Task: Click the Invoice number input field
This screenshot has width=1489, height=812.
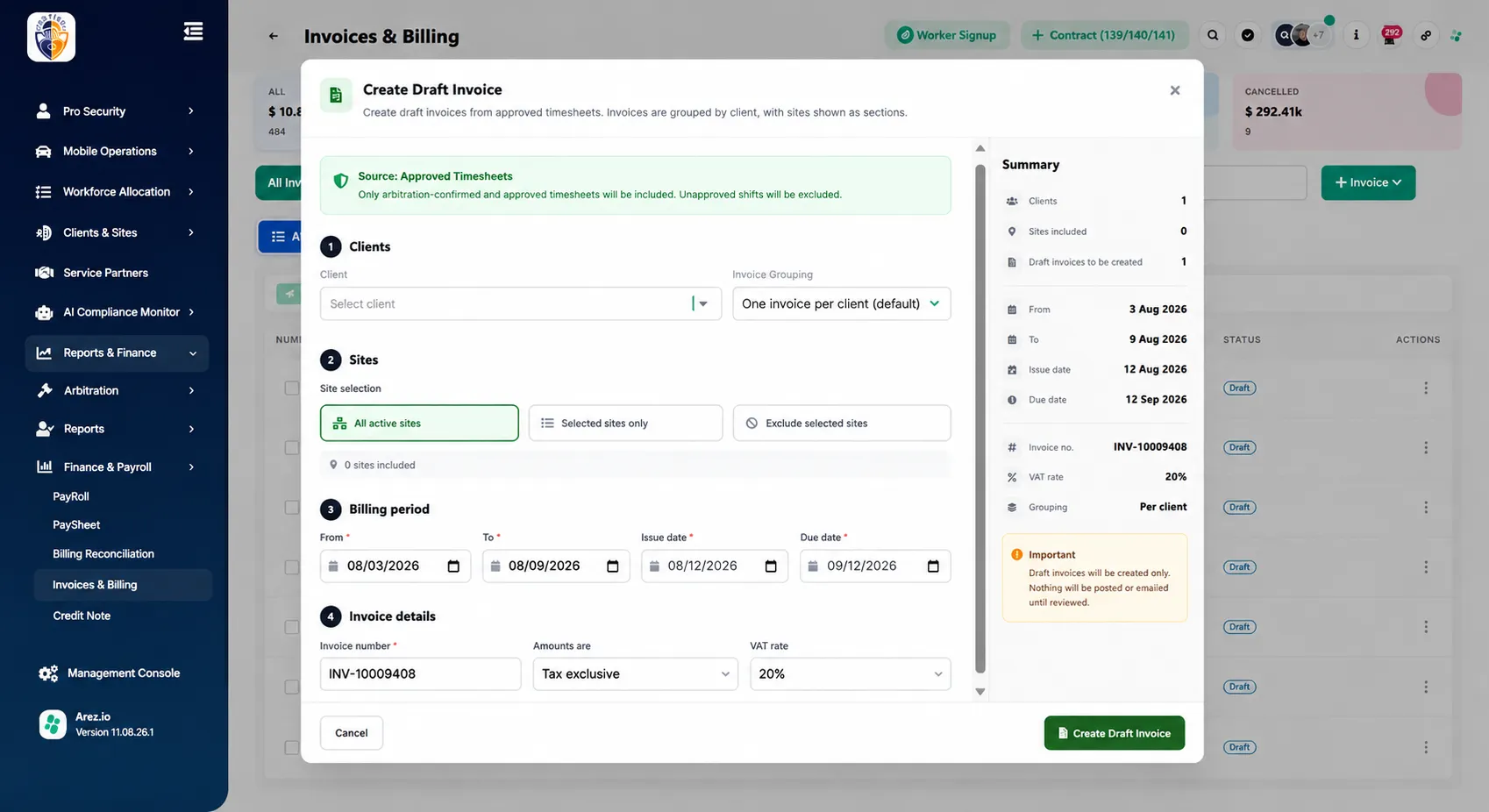Action: (421, 674)
